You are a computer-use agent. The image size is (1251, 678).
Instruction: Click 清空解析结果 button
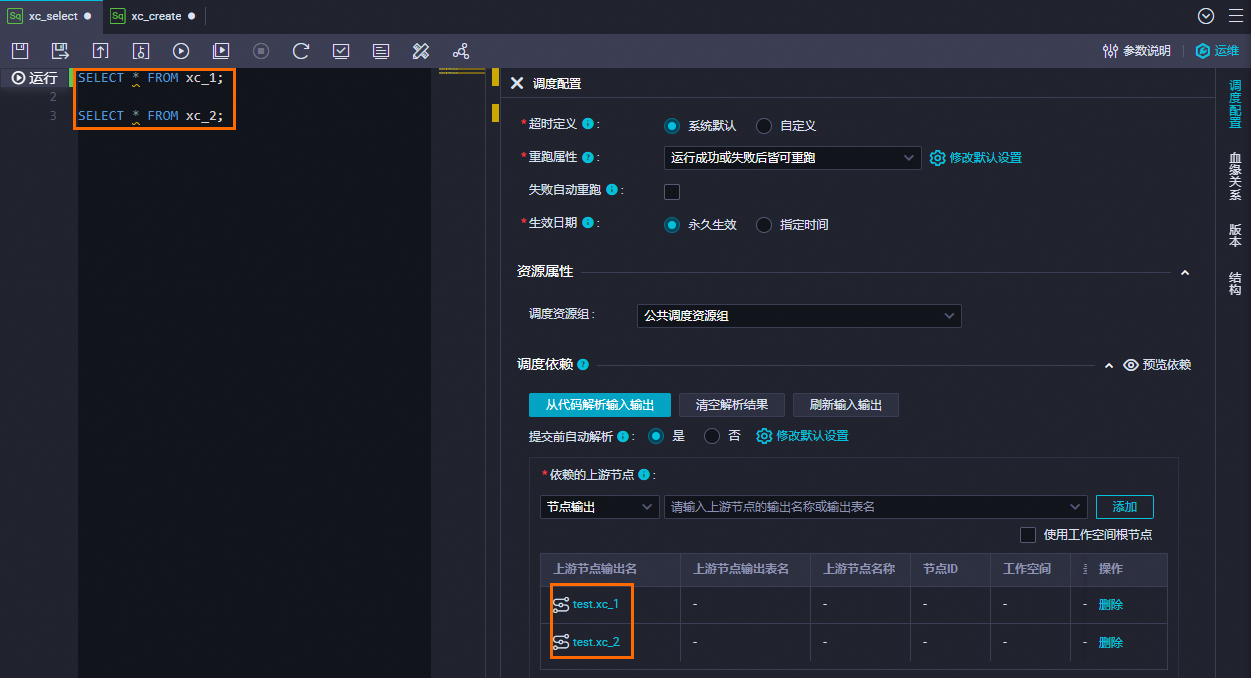(x=732, y=405)
